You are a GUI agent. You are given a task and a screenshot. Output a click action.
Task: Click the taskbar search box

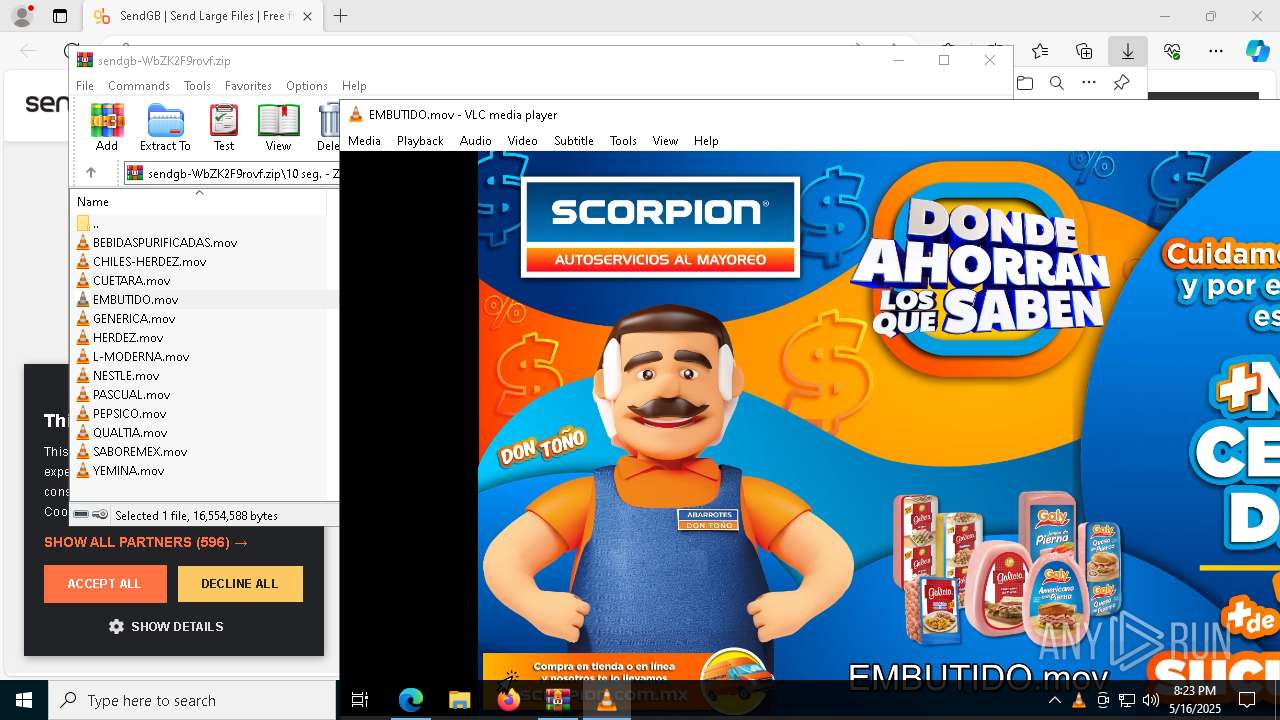(192, 700)
